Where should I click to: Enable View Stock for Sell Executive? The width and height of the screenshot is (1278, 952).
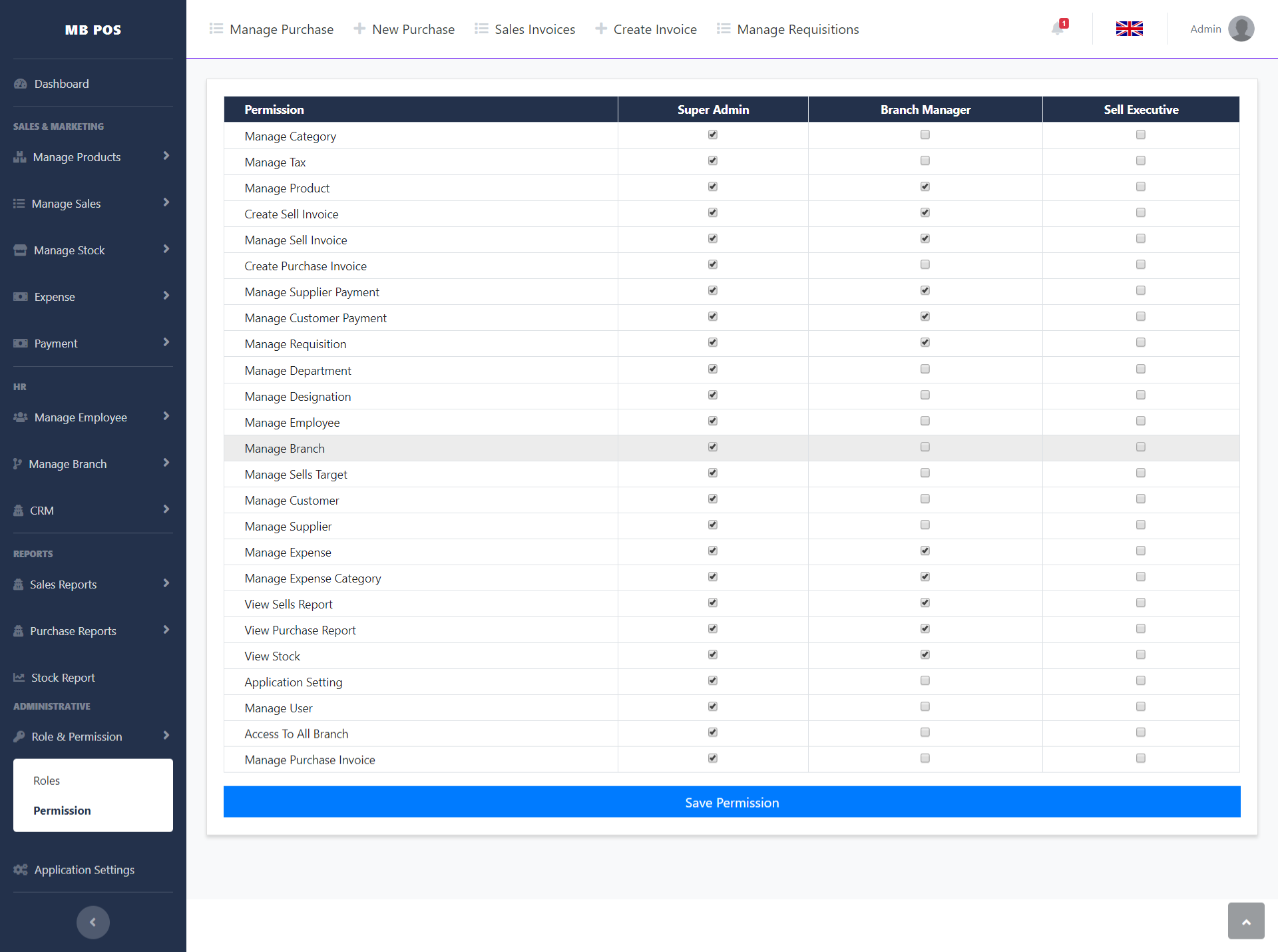pyautogui.click(x=1140, y=654)
